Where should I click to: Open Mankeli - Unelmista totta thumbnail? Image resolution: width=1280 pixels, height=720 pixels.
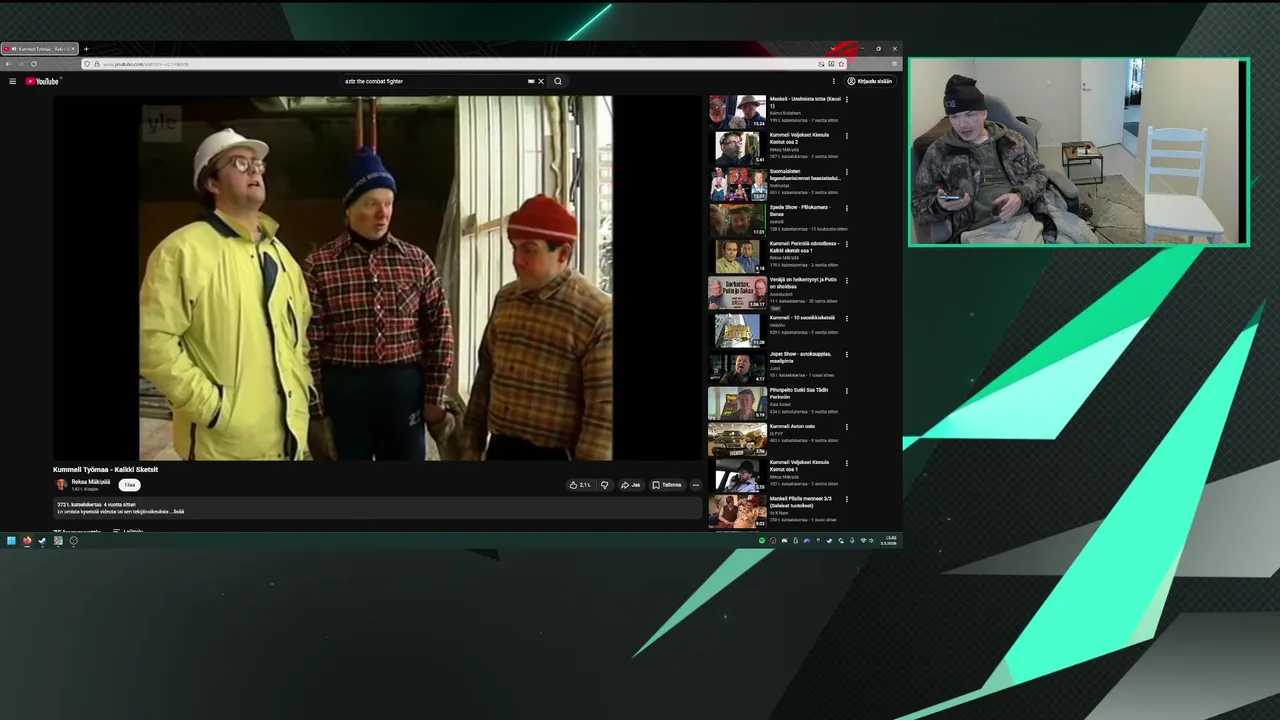738,111
